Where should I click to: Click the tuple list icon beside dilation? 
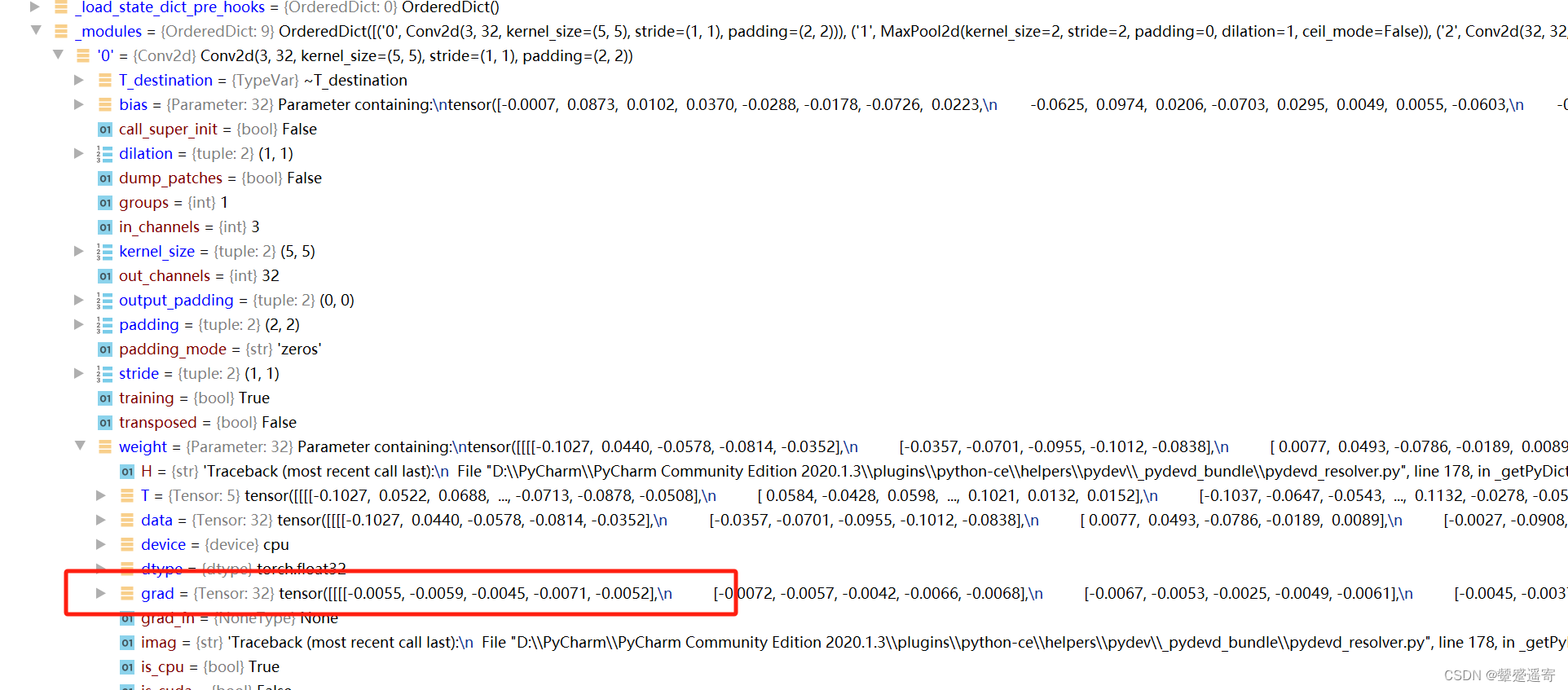click(104, 153)
